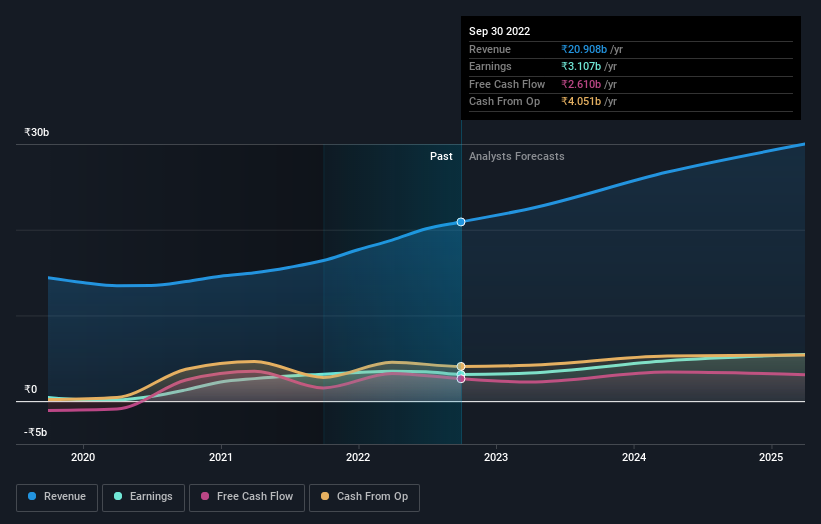The width and height of the screenshot is (821, 524).
Task: Click the ₹2.610b free cash flow value
Action: pyautogui.click(x=581, y=84)
